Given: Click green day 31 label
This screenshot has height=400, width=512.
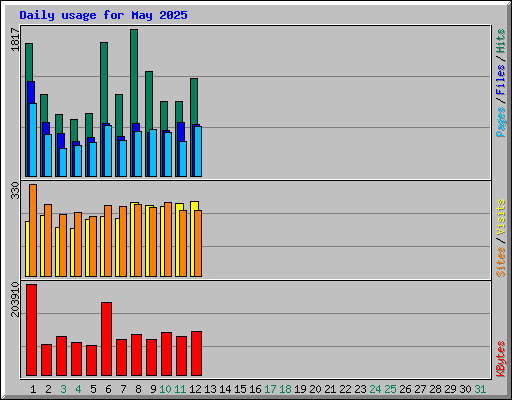Looking at the screenshot, I should [480, 389].
